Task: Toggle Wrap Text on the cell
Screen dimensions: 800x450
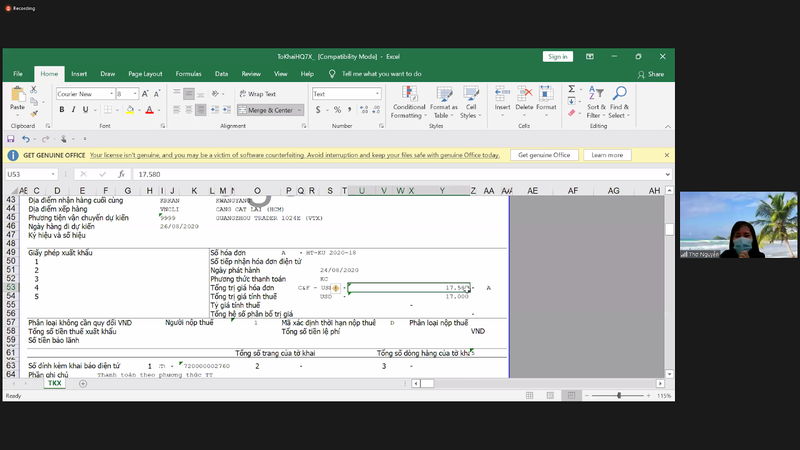Action: pyautogui.click(x=258, y=94)
